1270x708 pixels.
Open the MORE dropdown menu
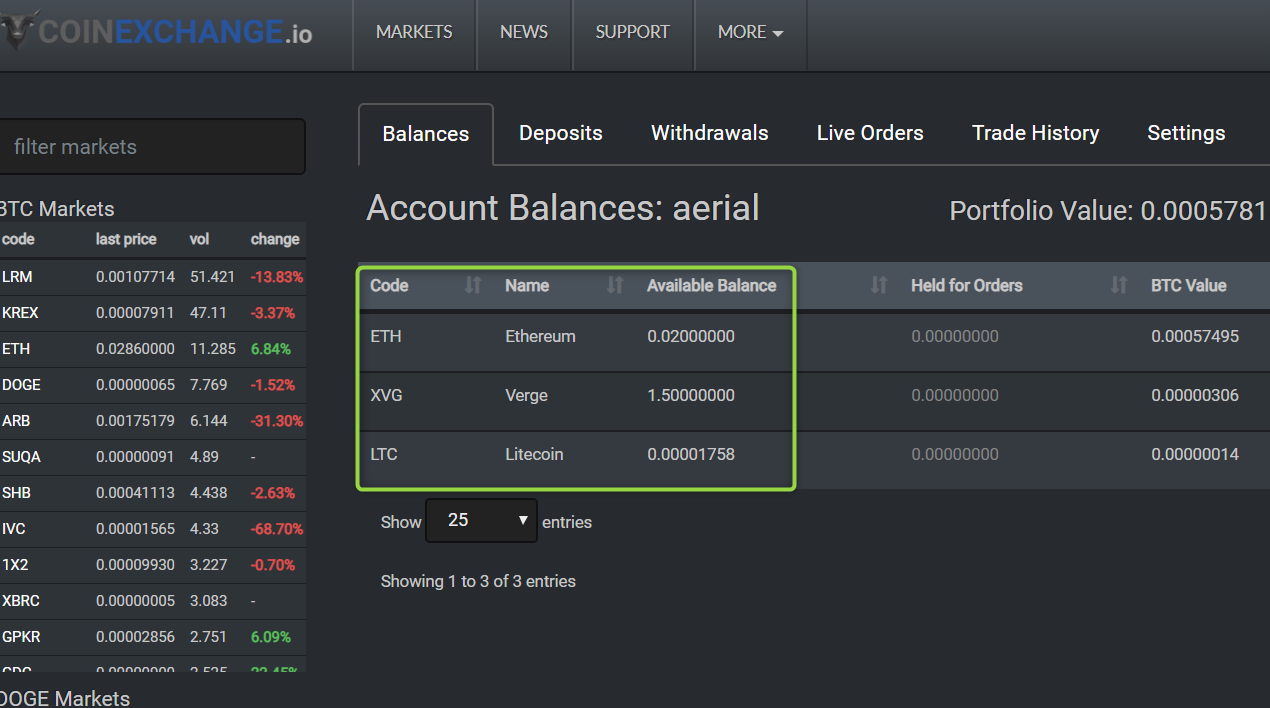click(x=750, y=33)
